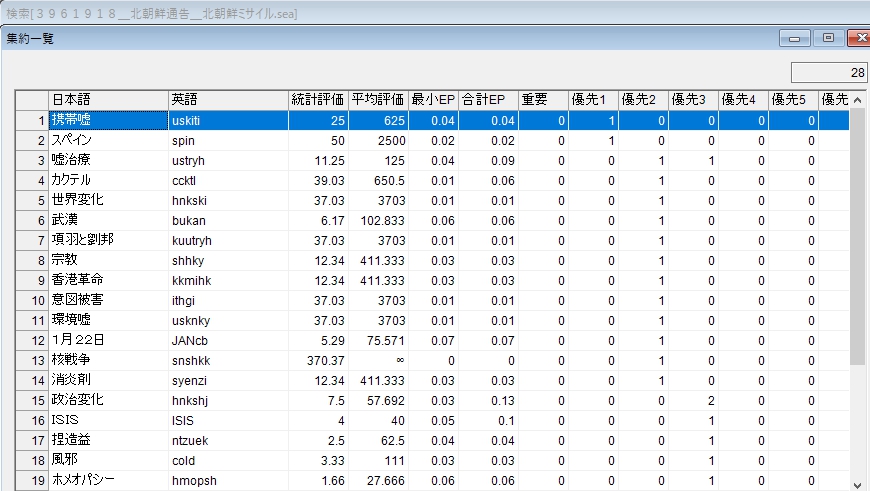Select the 優先1 column header
This screenshot has width=870, height=491.
coord(592,100)
